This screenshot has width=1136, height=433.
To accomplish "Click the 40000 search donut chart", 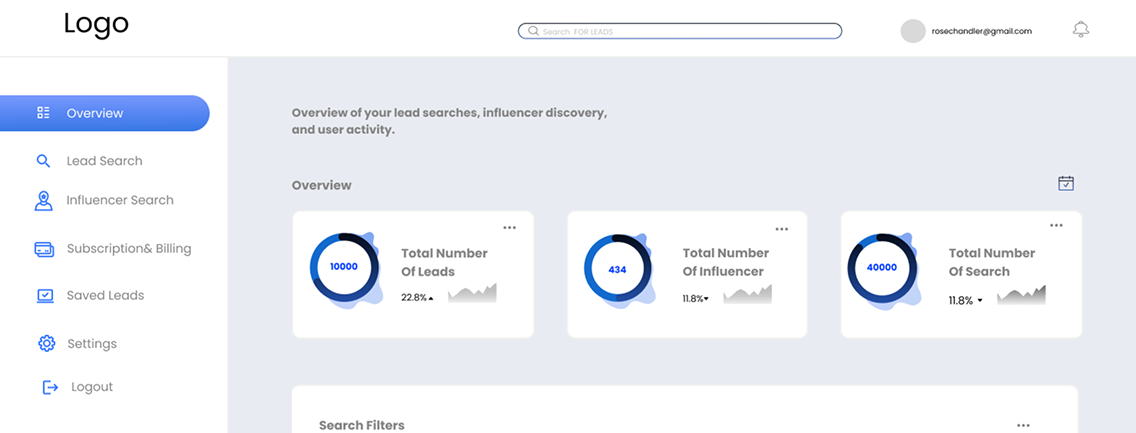I will pos(881,268).
